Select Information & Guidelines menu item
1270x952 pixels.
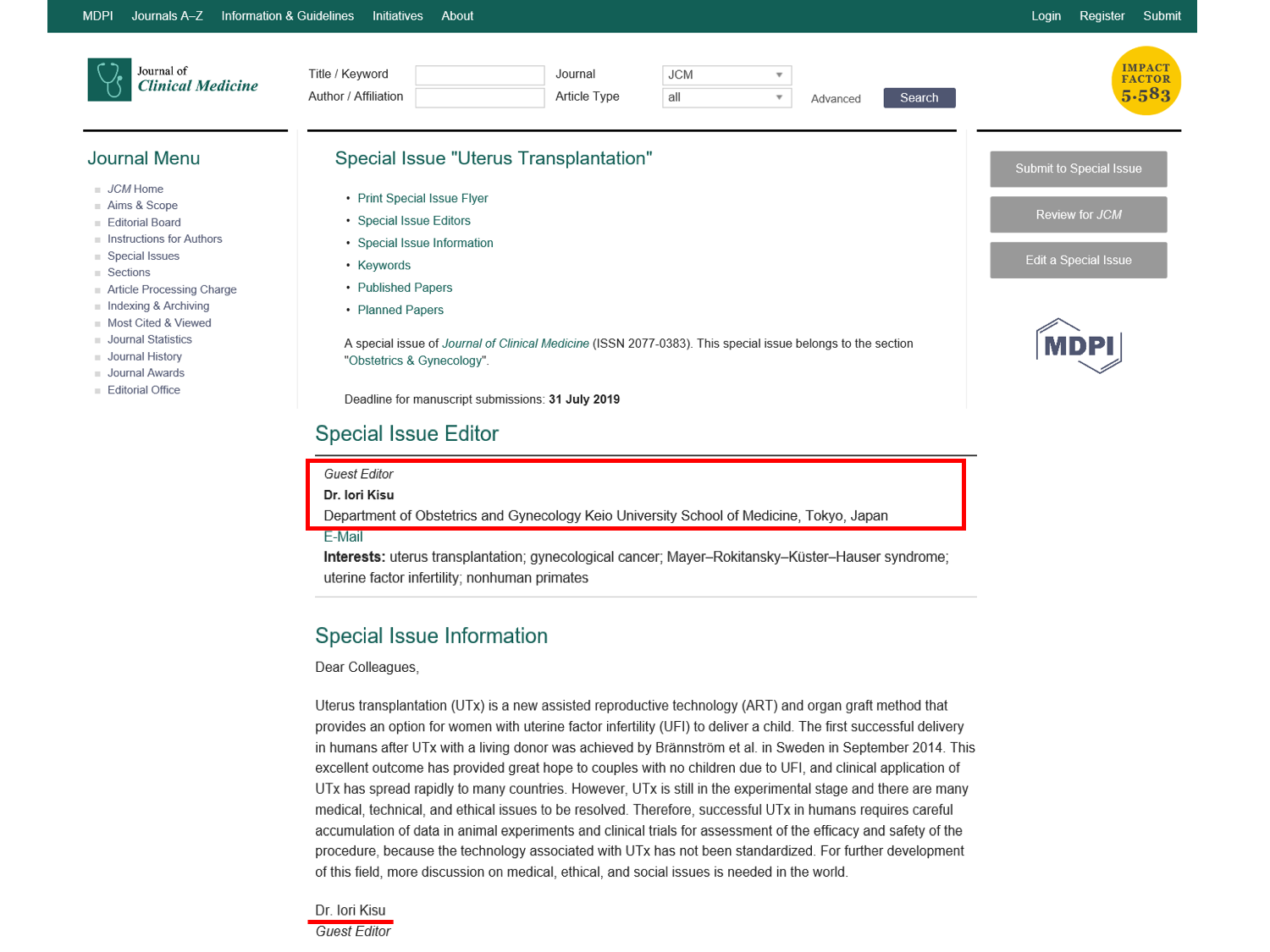point(287,16)
